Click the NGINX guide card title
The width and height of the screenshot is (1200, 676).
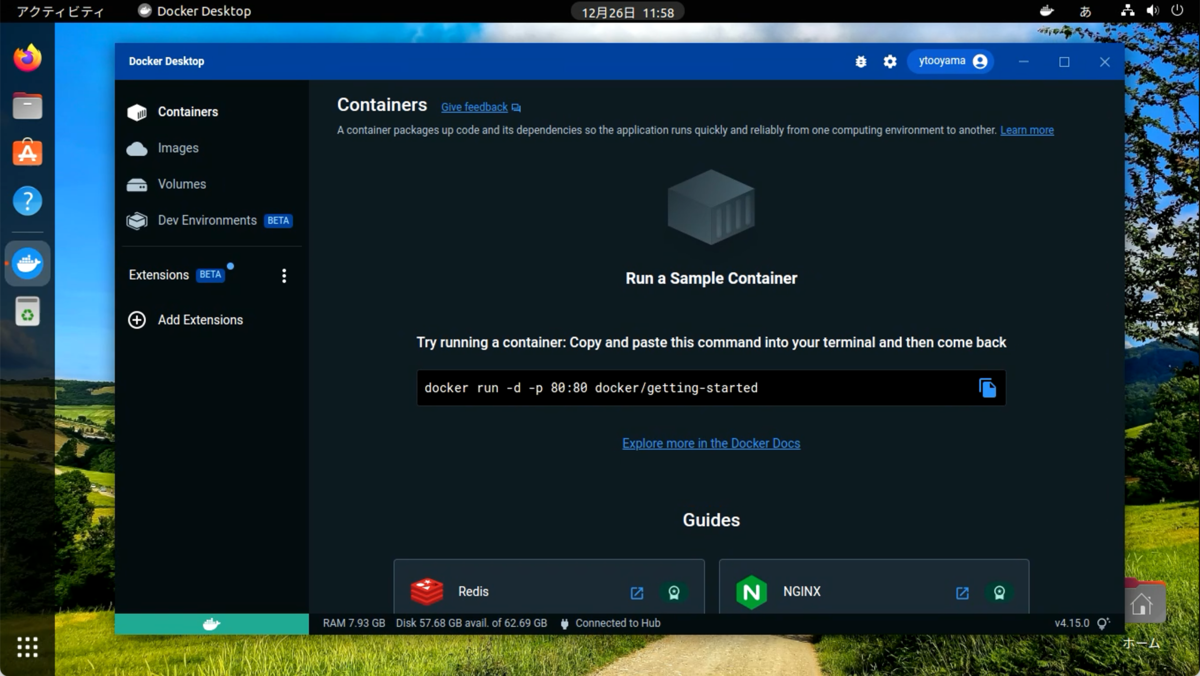point(802,592)
